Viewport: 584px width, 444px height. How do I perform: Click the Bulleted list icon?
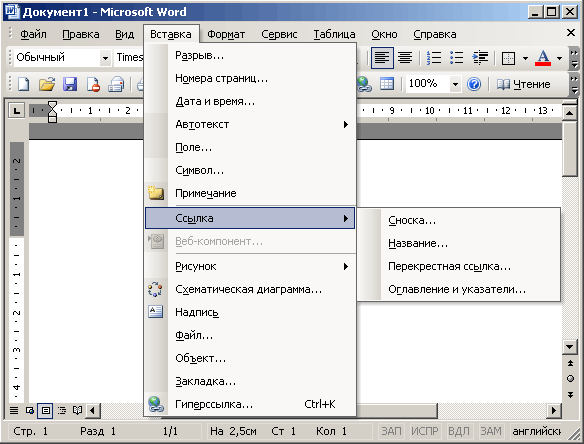coord(457,58)
